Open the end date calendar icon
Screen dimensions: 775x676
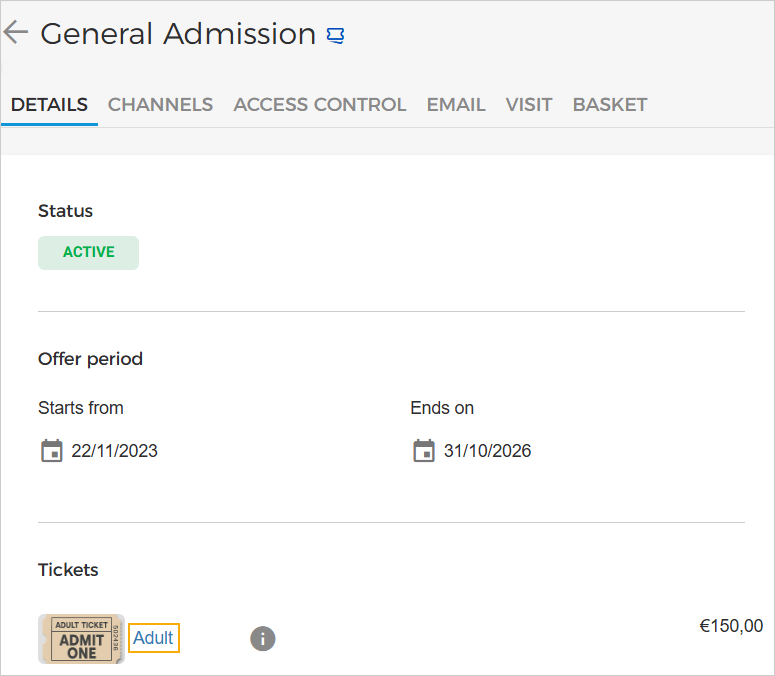point(424,451)
